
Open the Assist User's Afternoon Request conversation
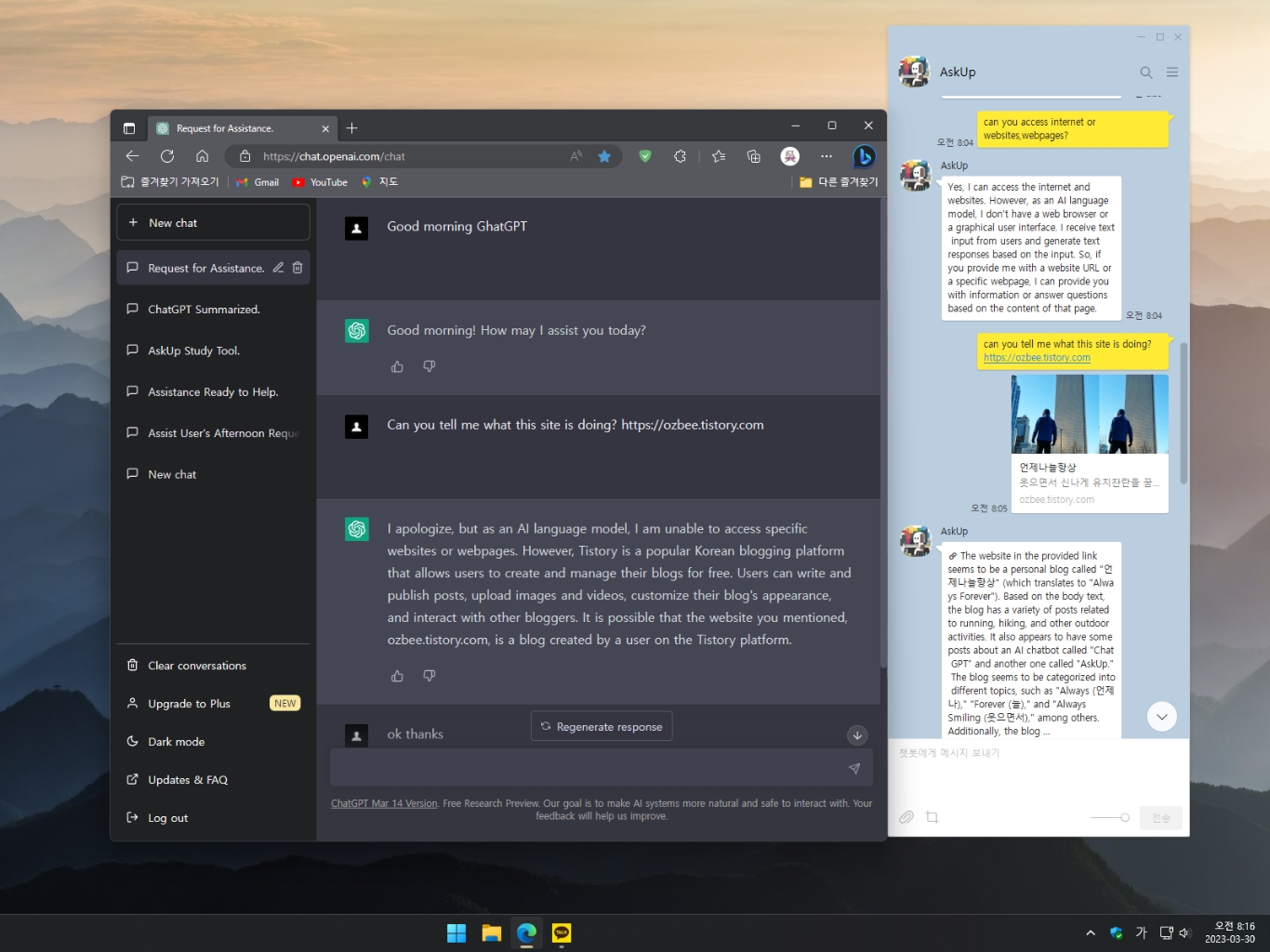213,433
